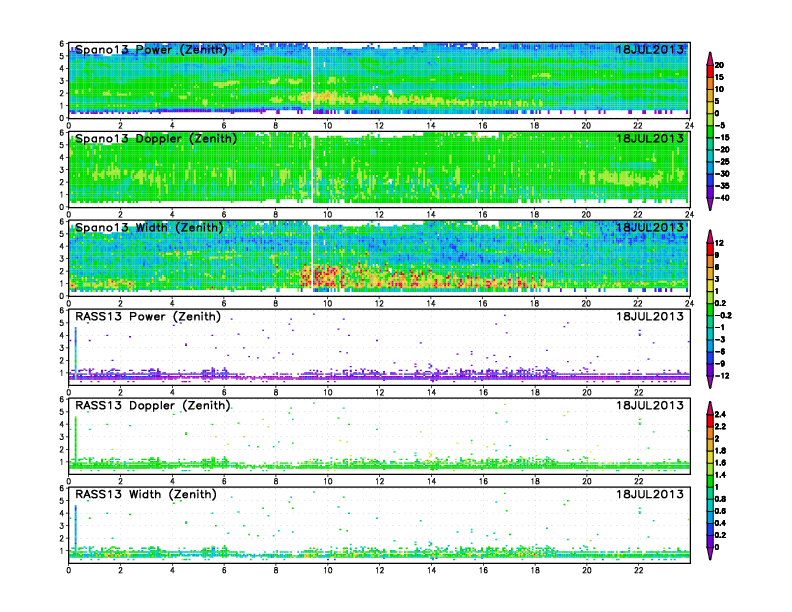
Task: Click the "2.4" label on the bottom colorbar
Action: [721, 415]
